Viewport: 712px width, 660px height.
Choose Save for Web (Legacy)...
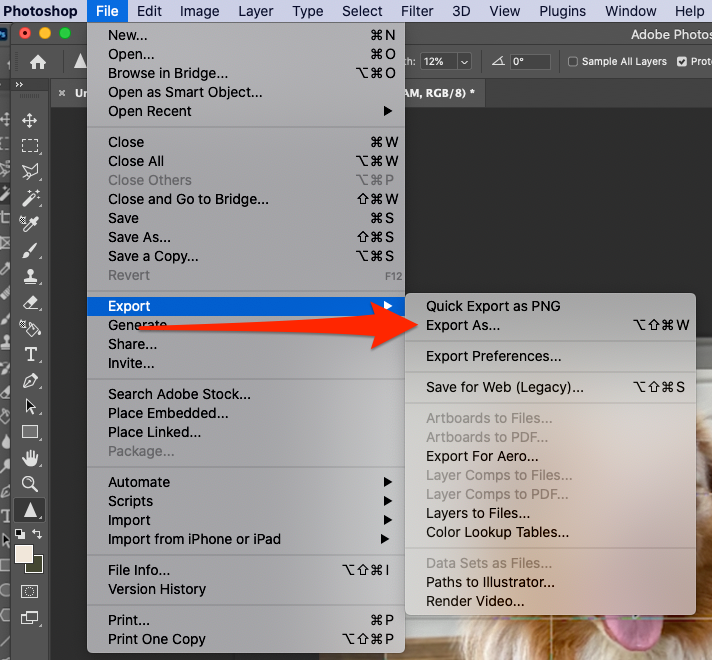[x=550, y=387]
